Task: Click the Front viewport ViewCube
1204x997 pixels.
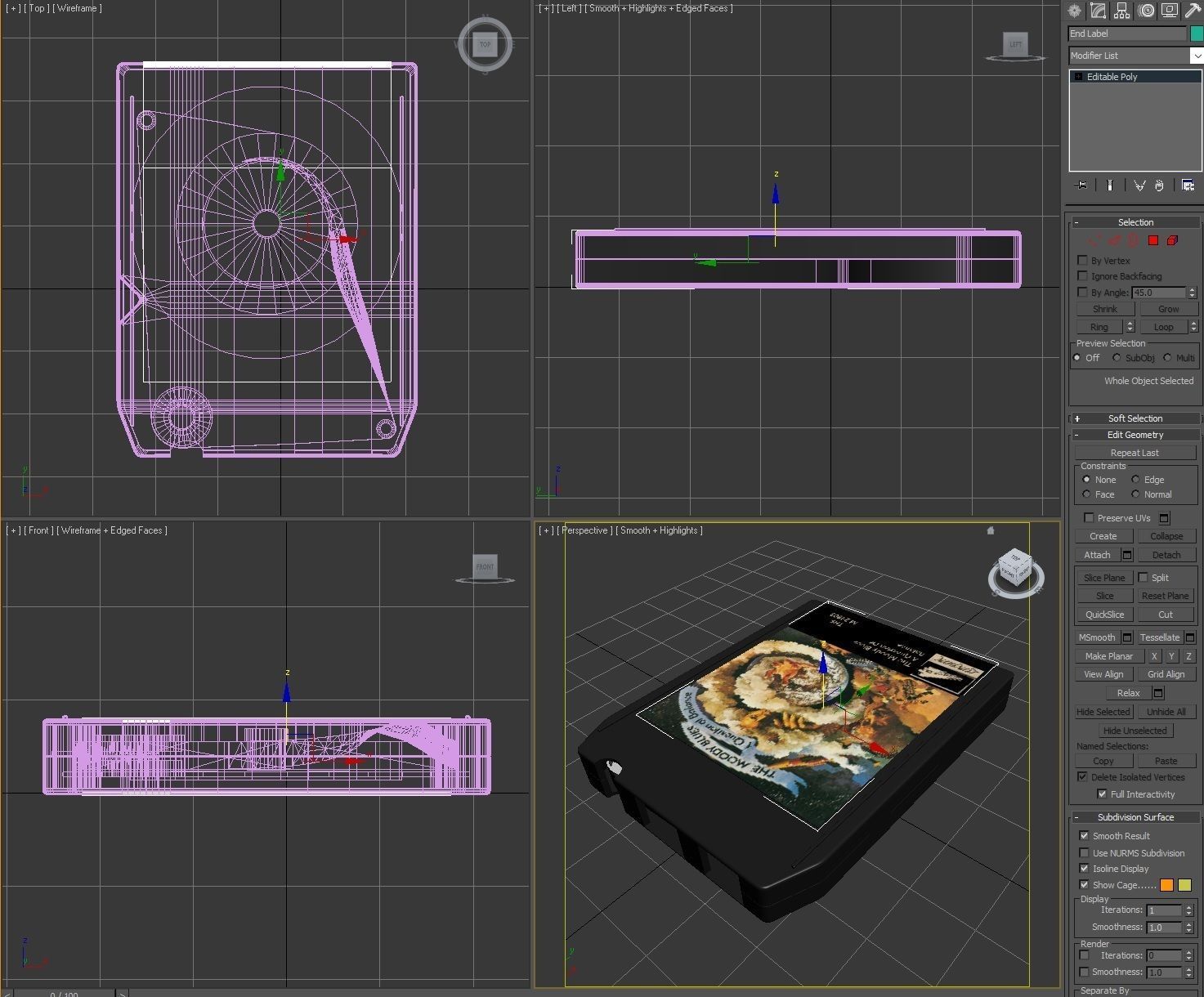Action: [485, 566]
